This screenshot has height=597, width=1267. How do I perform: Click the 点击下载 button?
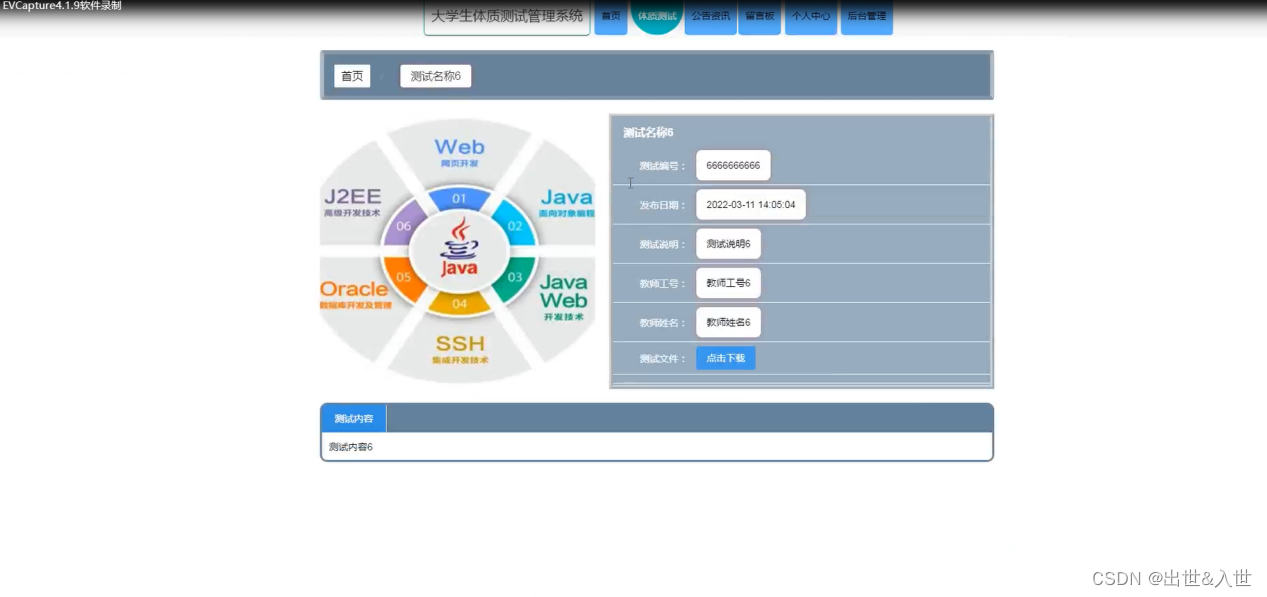[726, 358]
